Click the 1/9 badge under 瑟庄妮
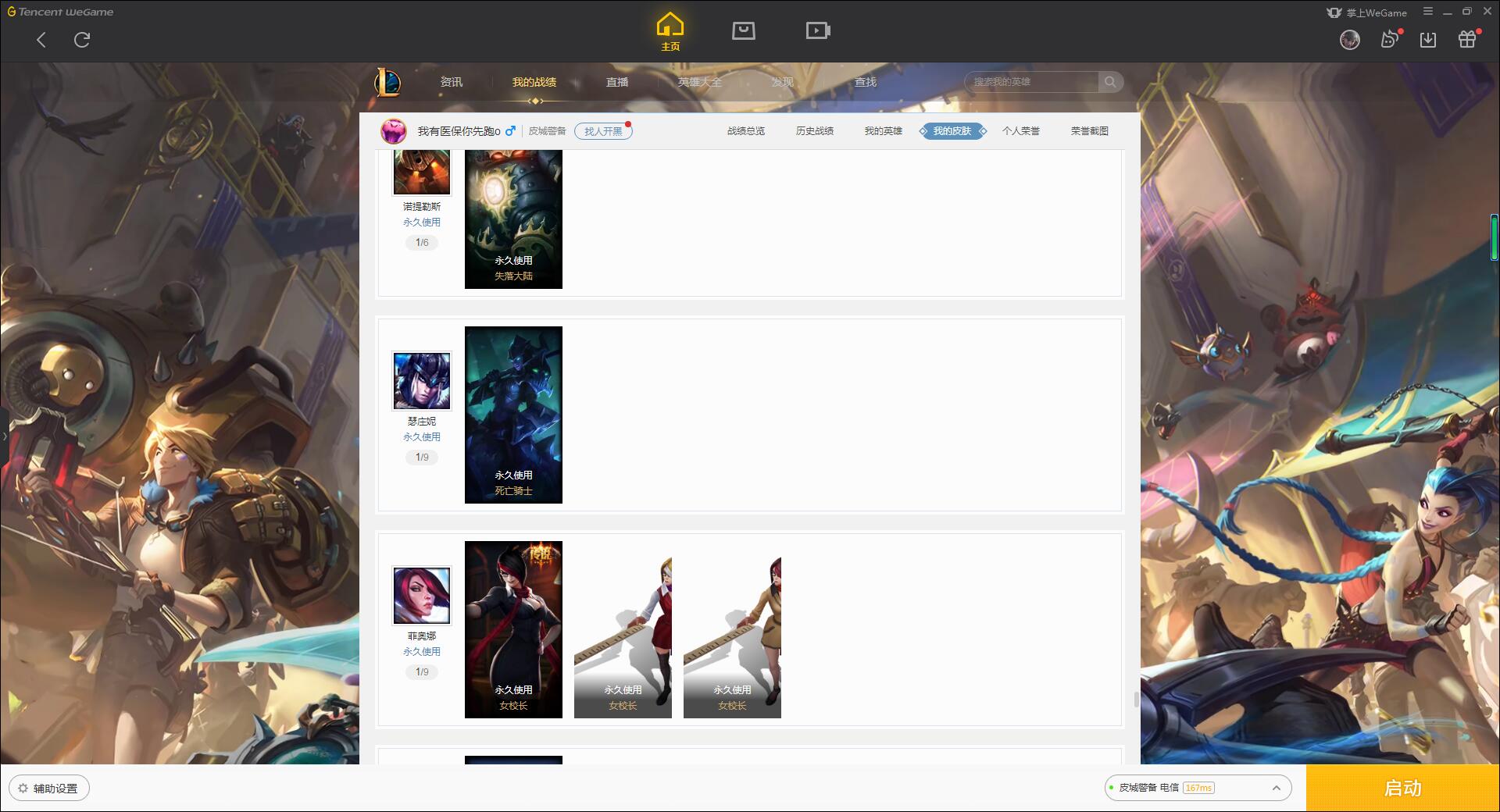 (x=422, y=458)
